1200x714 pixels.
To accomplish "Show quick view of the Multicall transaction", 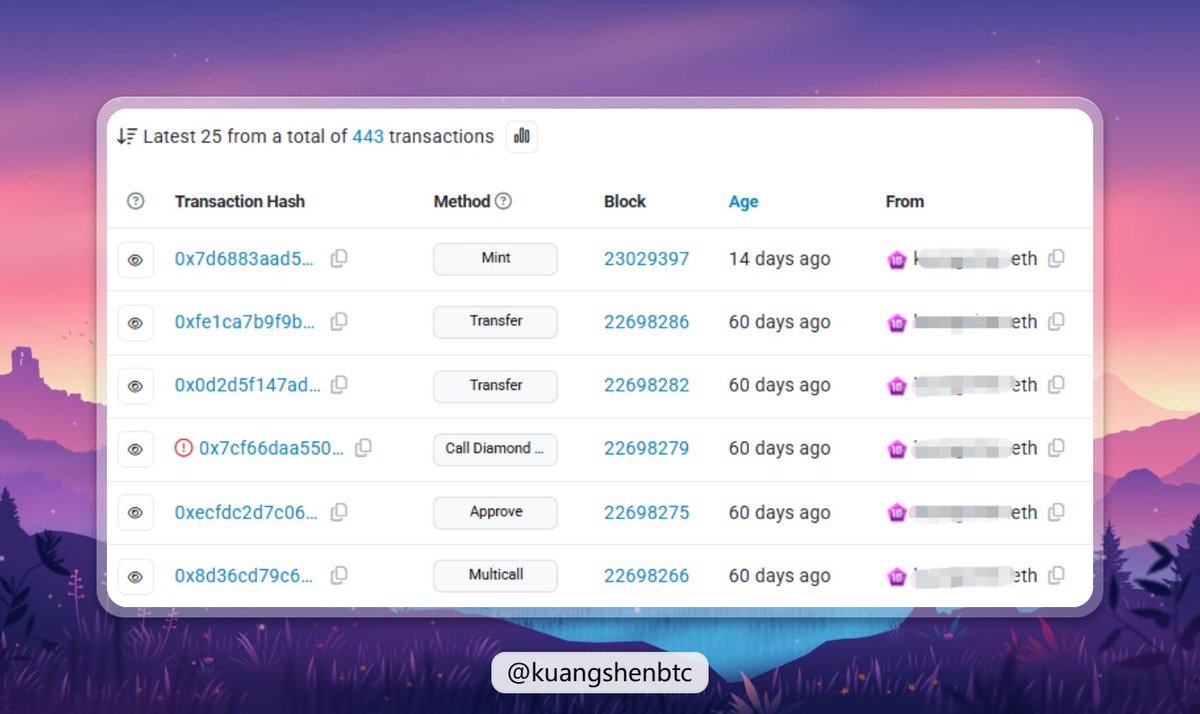I will tap(135, 577).
